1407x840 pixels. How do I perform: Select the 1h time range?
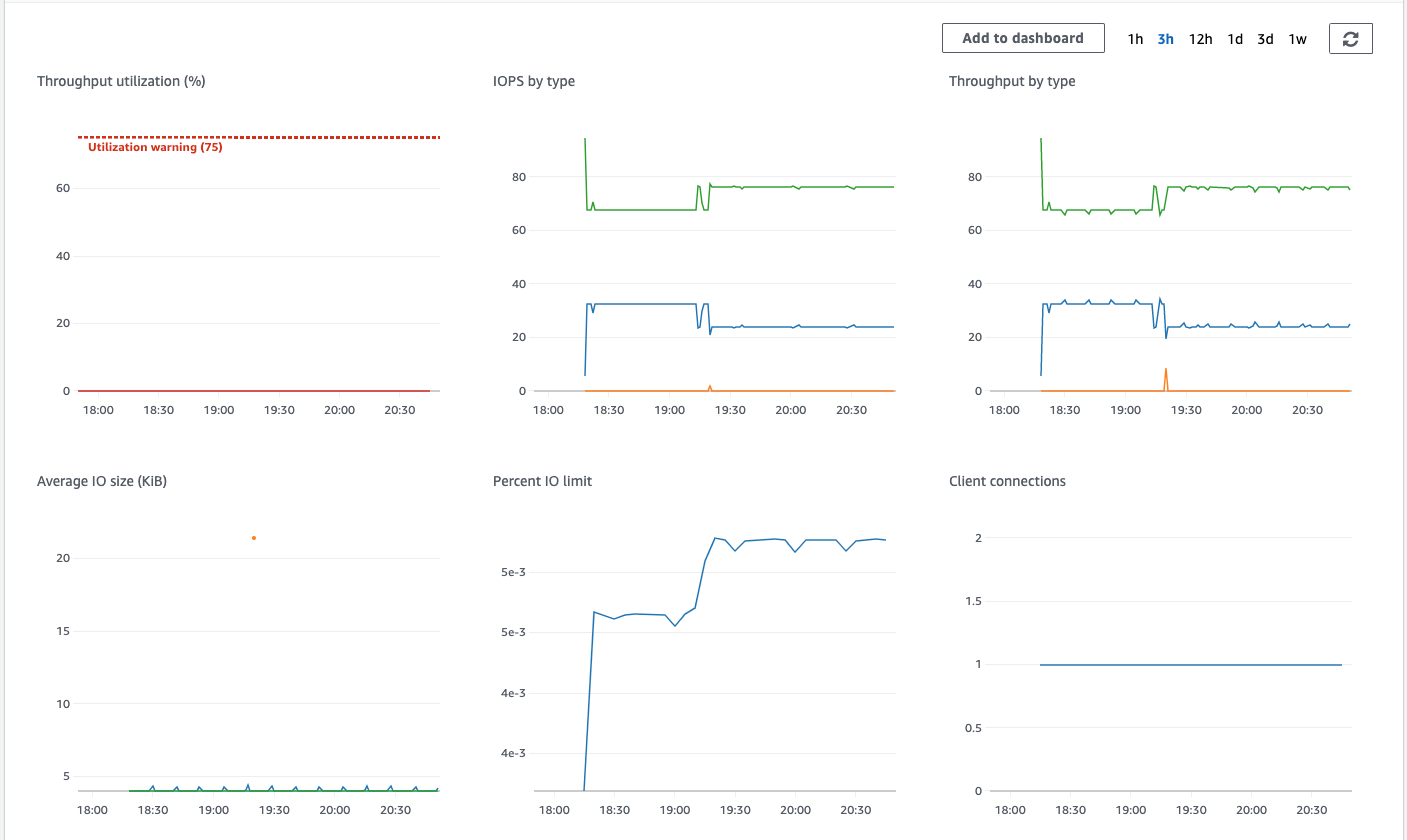click(1134, 38)
